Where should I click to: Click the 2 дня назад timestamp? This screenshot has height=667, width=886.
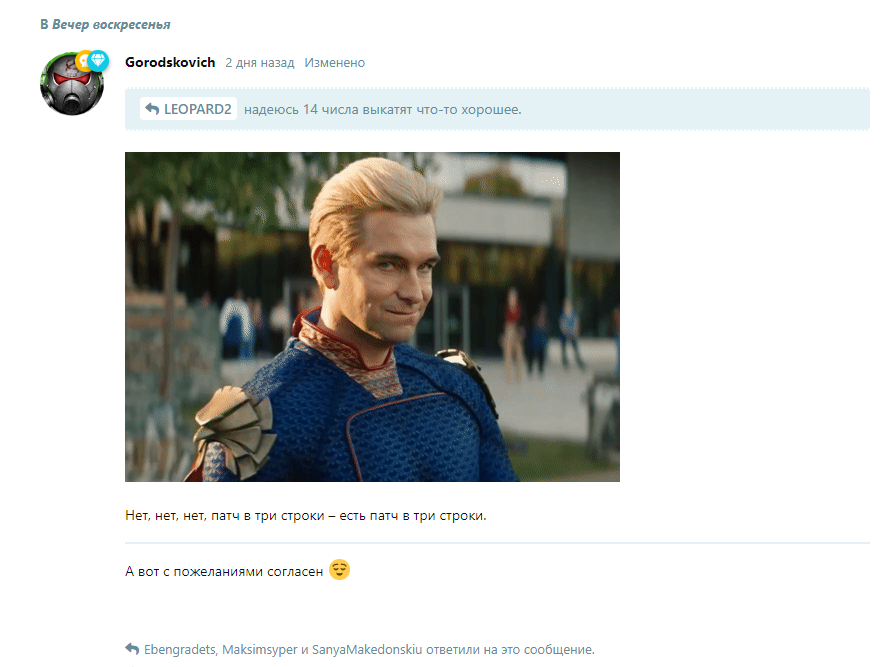[260, 63]
